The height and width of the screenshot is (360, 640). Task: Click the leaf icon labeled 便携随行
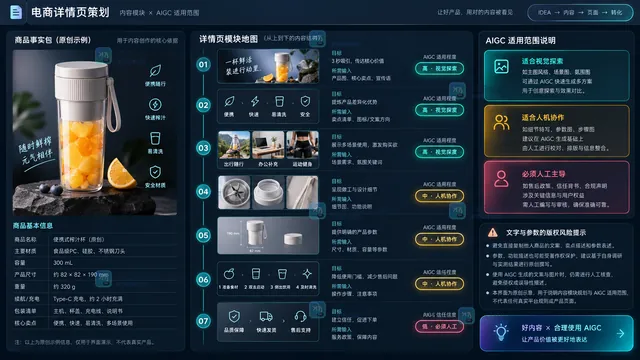coord(155,71)
